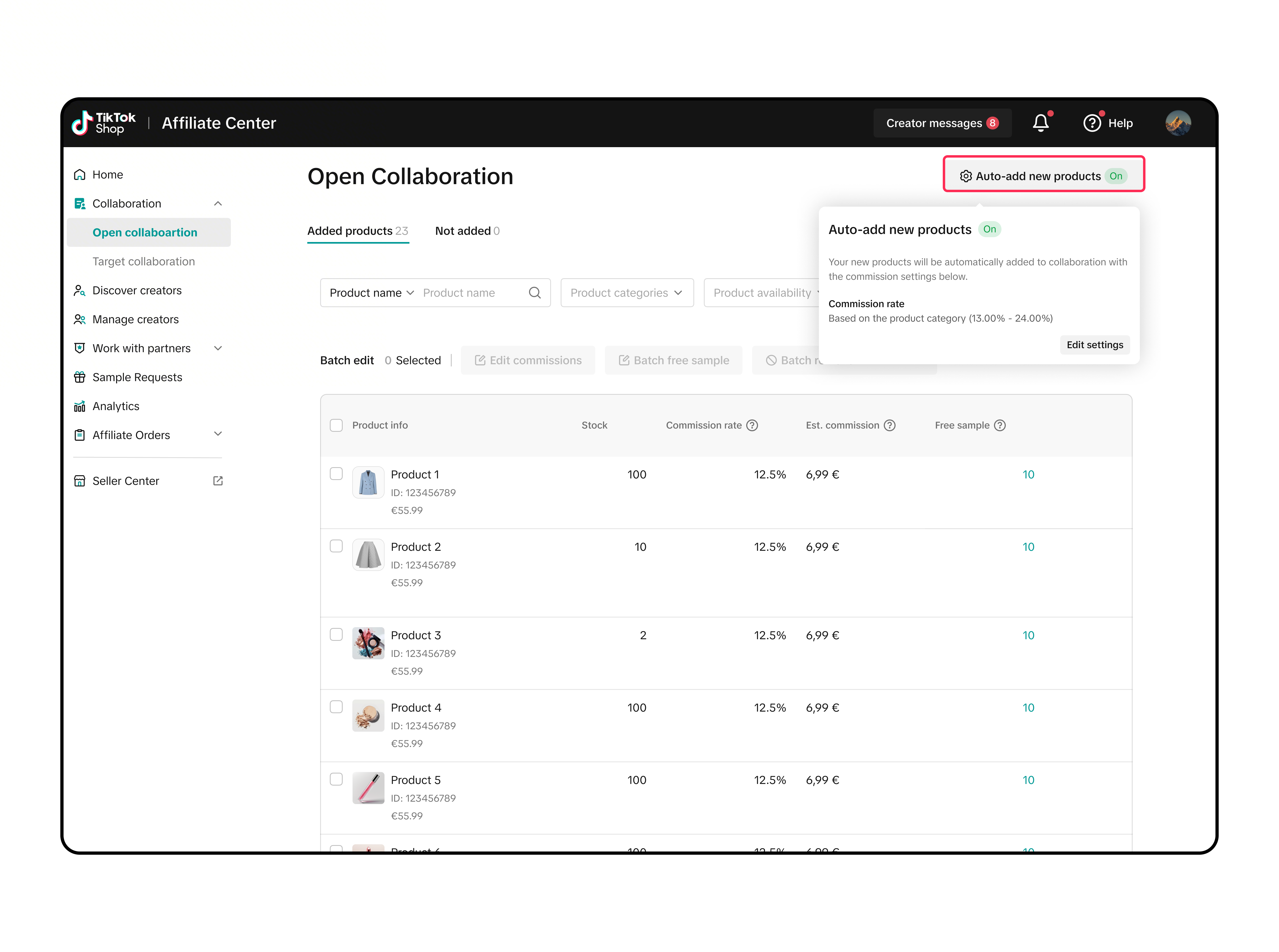
Task: Click the Analytics chart icon
Action: [80, 406]
